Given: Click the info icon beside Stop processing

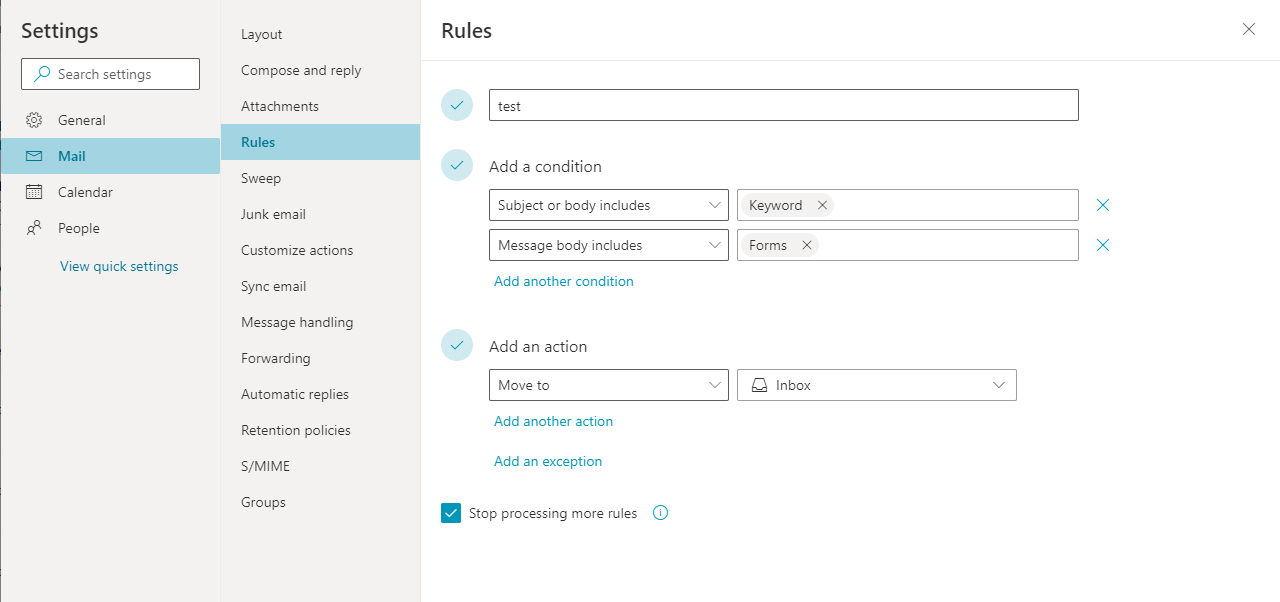Looking at the screenshot, I should [660, 513].
